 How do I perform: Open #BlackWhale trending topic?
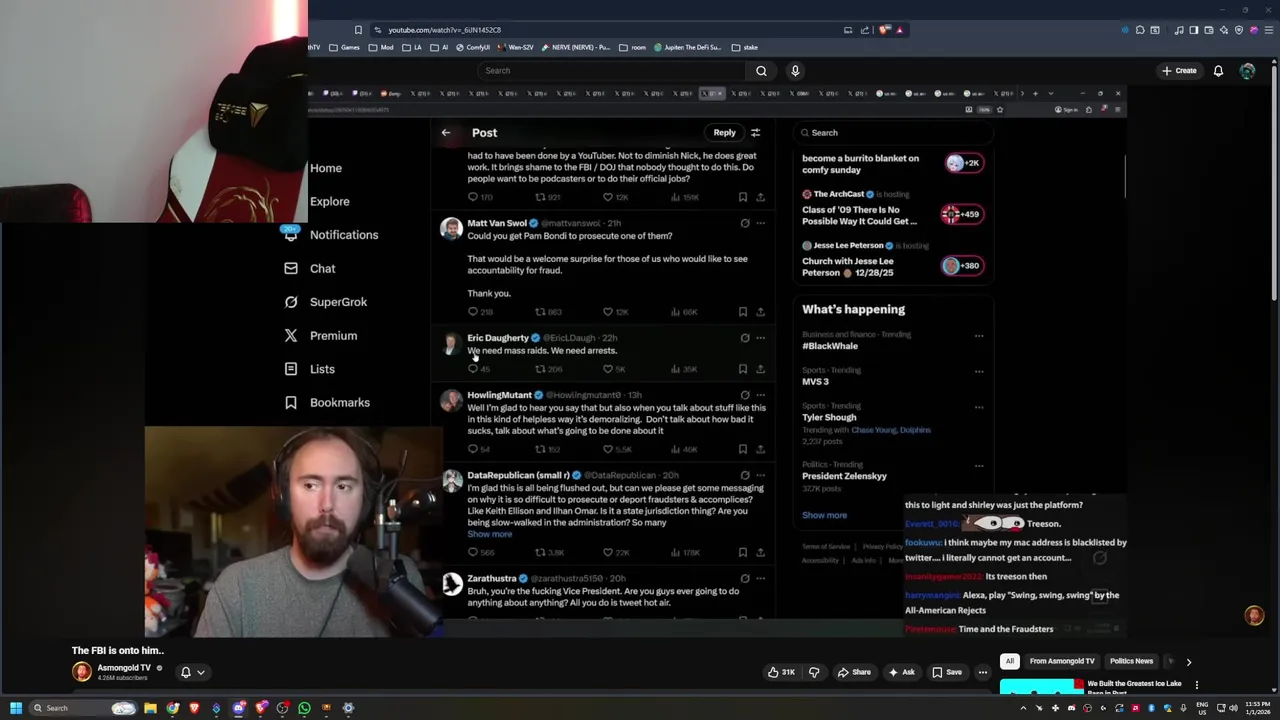[830, 346]
